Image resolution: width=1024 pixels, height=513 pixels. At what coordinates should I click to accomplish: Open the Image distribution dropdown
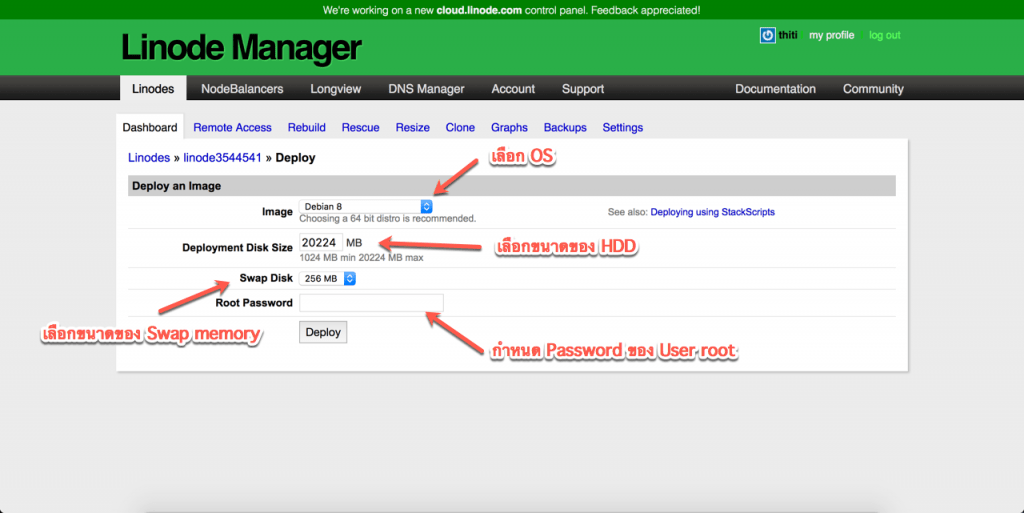click(366, 206)
